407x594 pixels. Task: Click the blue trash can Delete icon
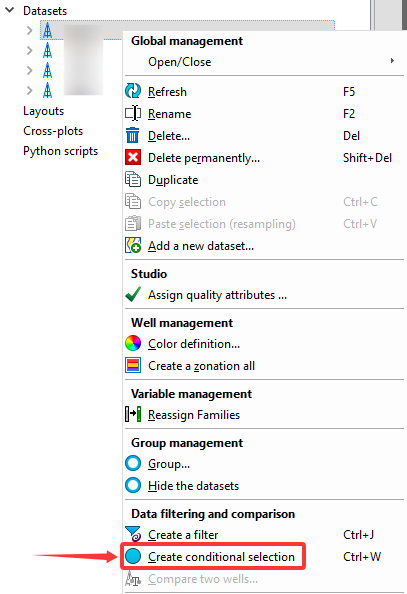(x=133, y=135)
